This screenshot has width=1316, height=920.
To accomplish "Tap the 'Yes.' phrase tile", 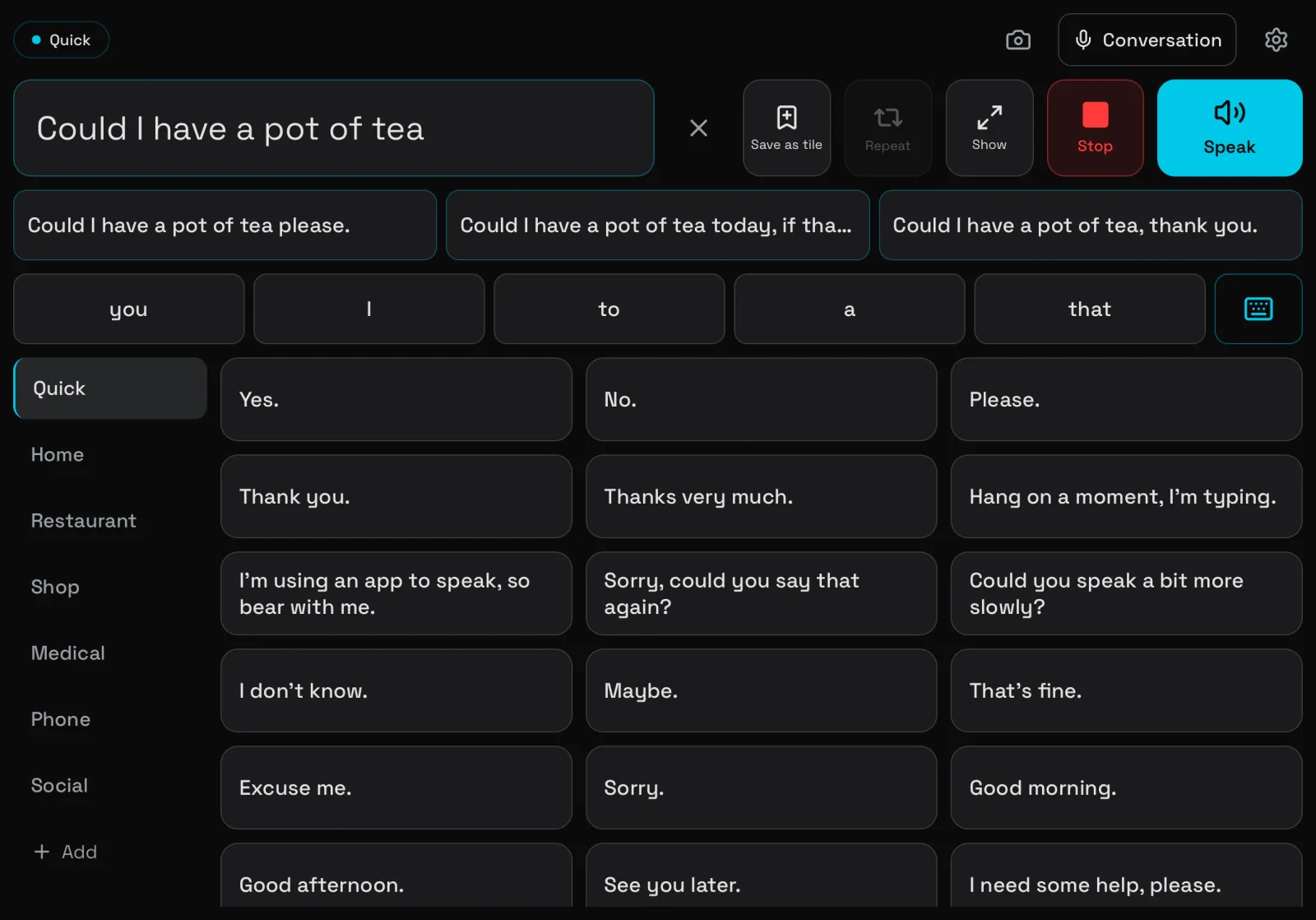I will point(396,399).
